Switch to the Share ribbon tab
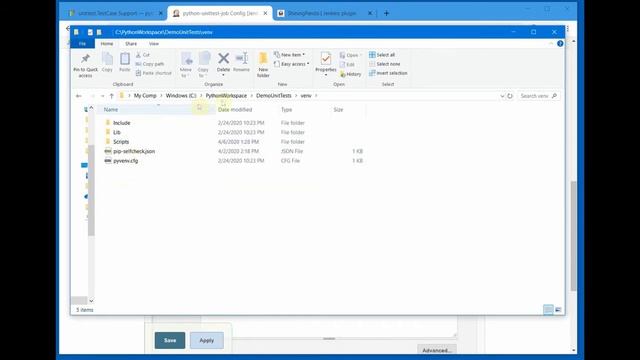This screenshot has width=640, height=360. (x=131, y=44)
